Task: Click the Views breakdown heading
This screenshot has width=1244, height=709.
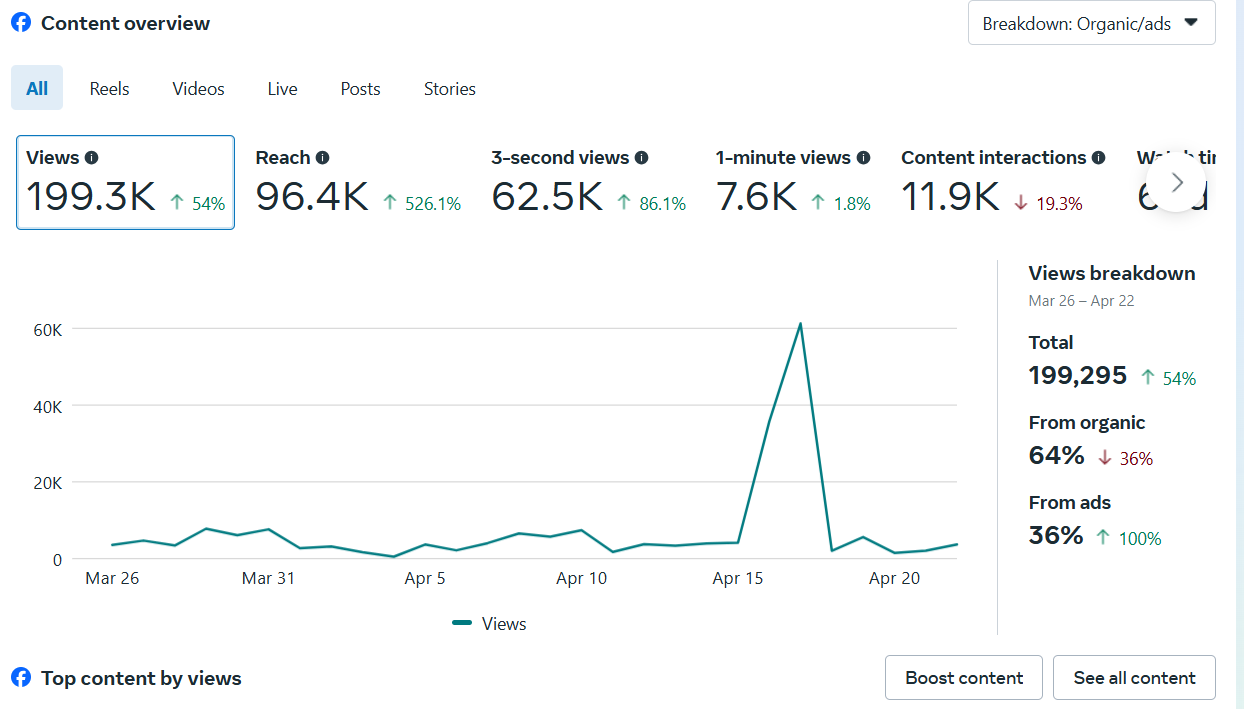Action: (1112, 273)
